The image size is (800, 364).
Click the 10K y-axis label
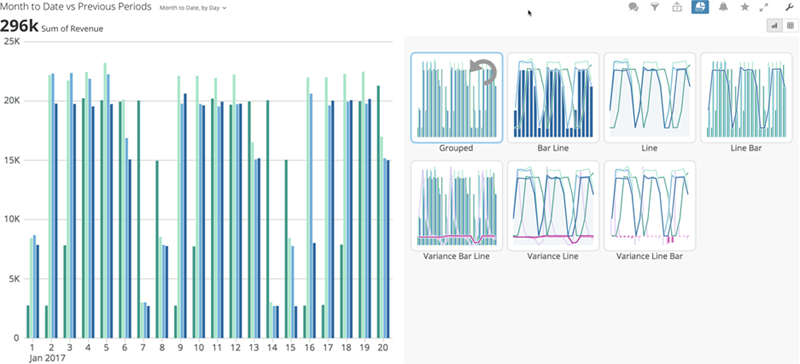(x=11, y=220)
